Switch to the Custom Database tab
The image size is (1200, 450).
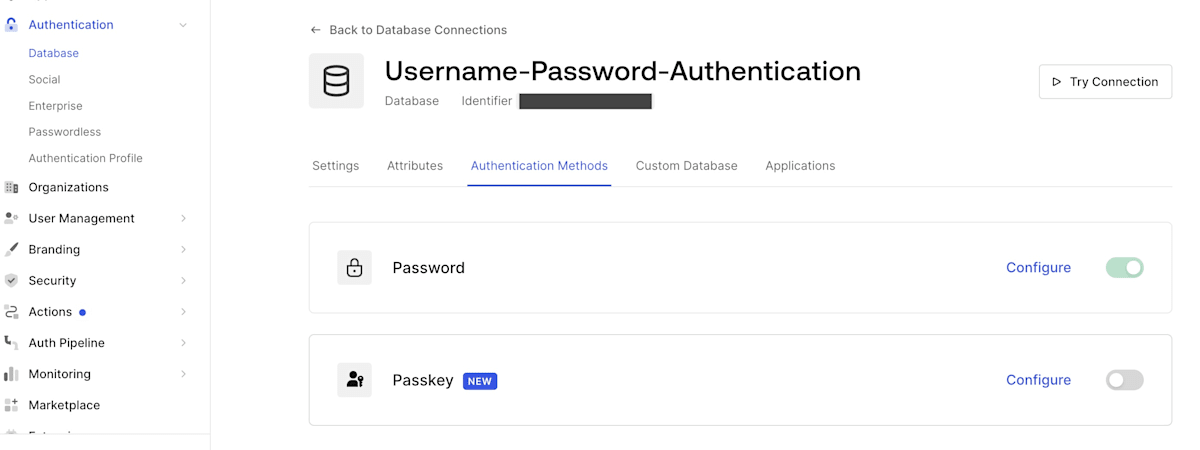pos(686,166)
